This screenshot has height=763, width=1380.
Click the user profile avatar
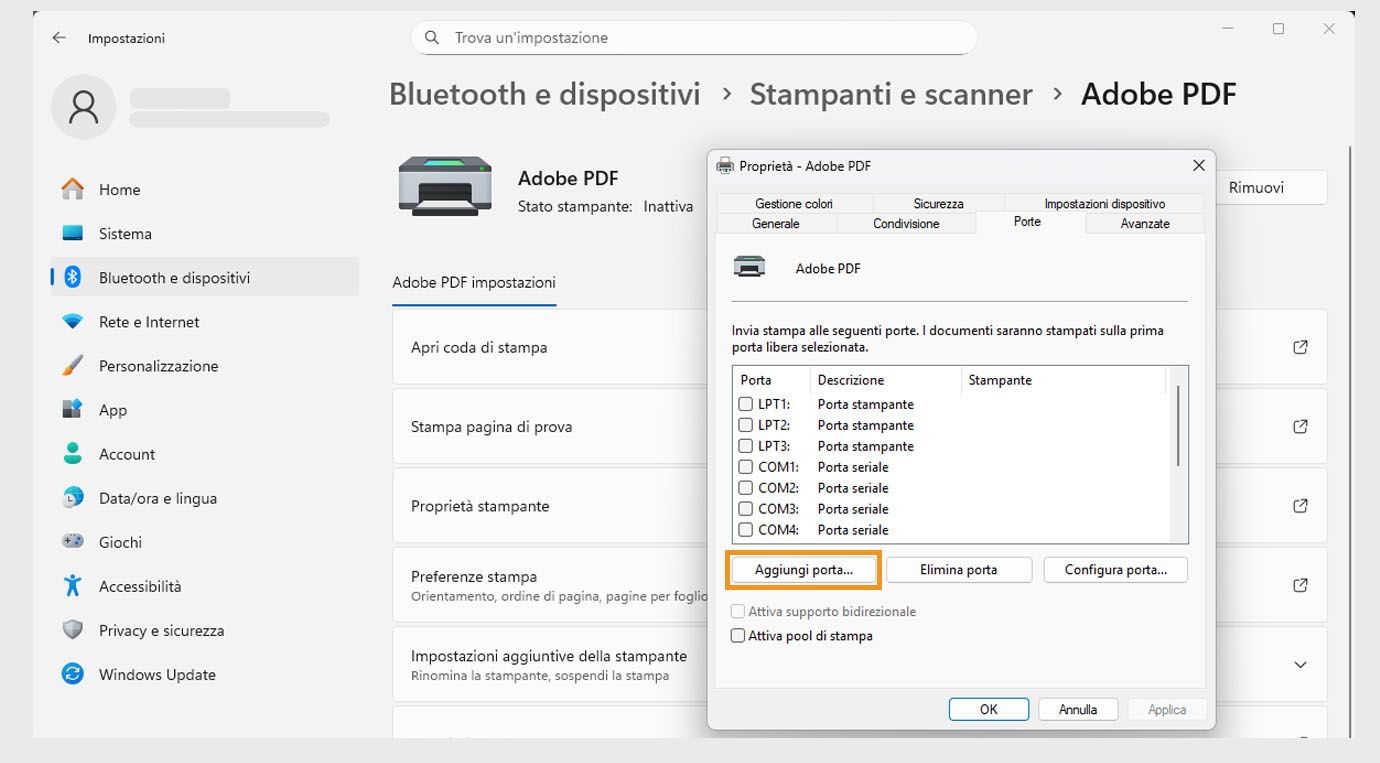pos(83,106)
